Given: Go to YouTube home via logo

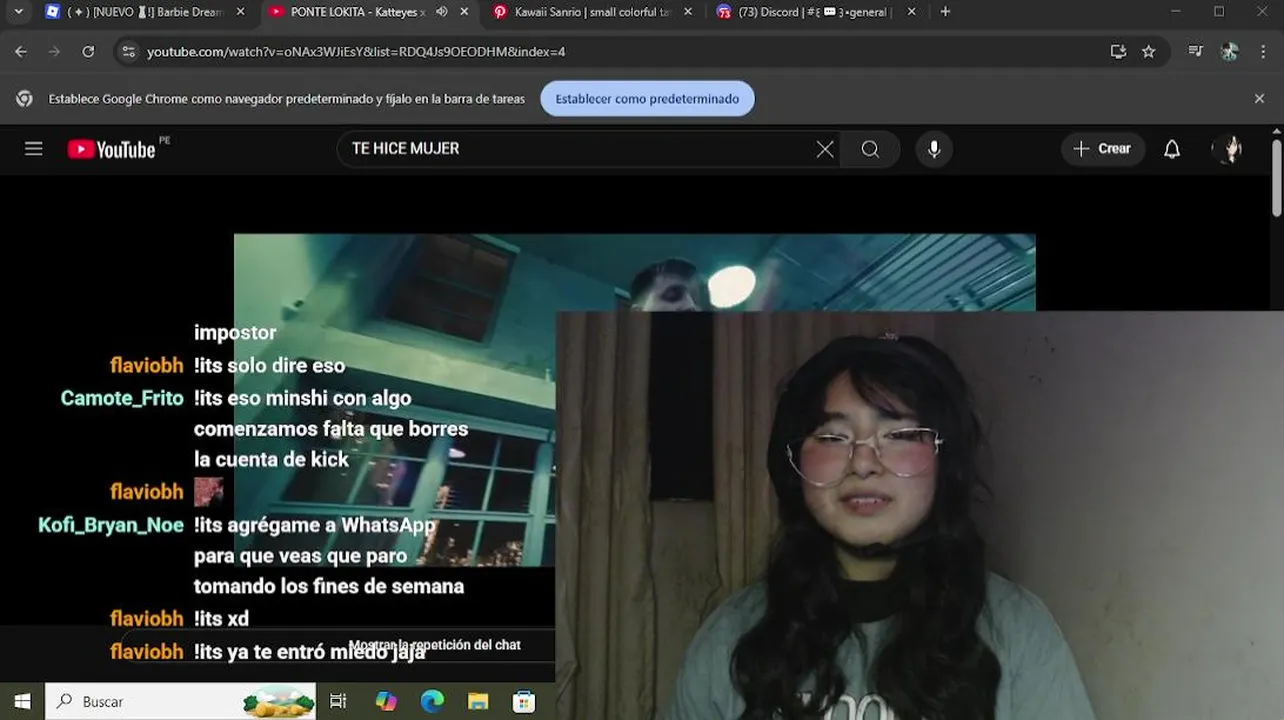Looking at the screenshot, I should (111, 149).
